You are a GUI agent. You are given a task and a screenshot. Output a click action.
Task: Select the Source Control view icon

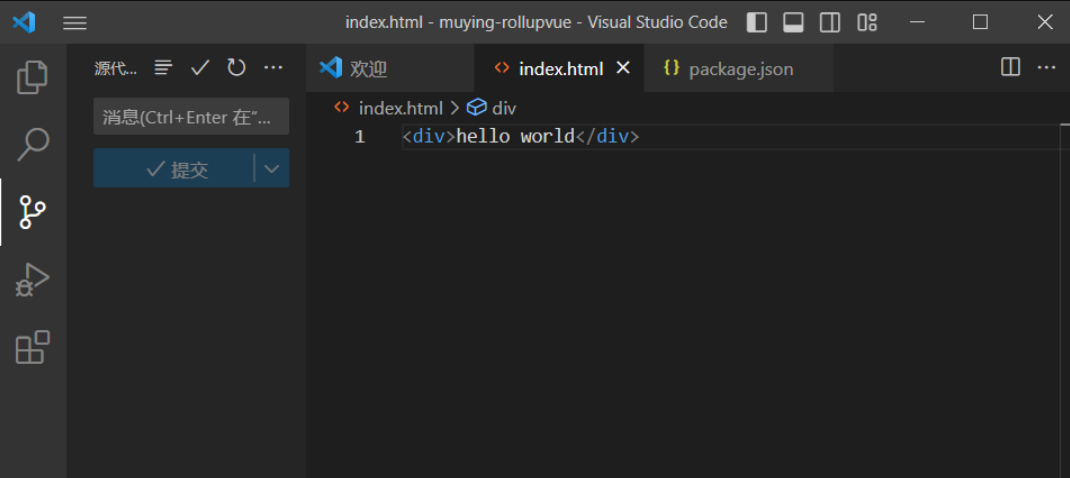pos(32,212)
